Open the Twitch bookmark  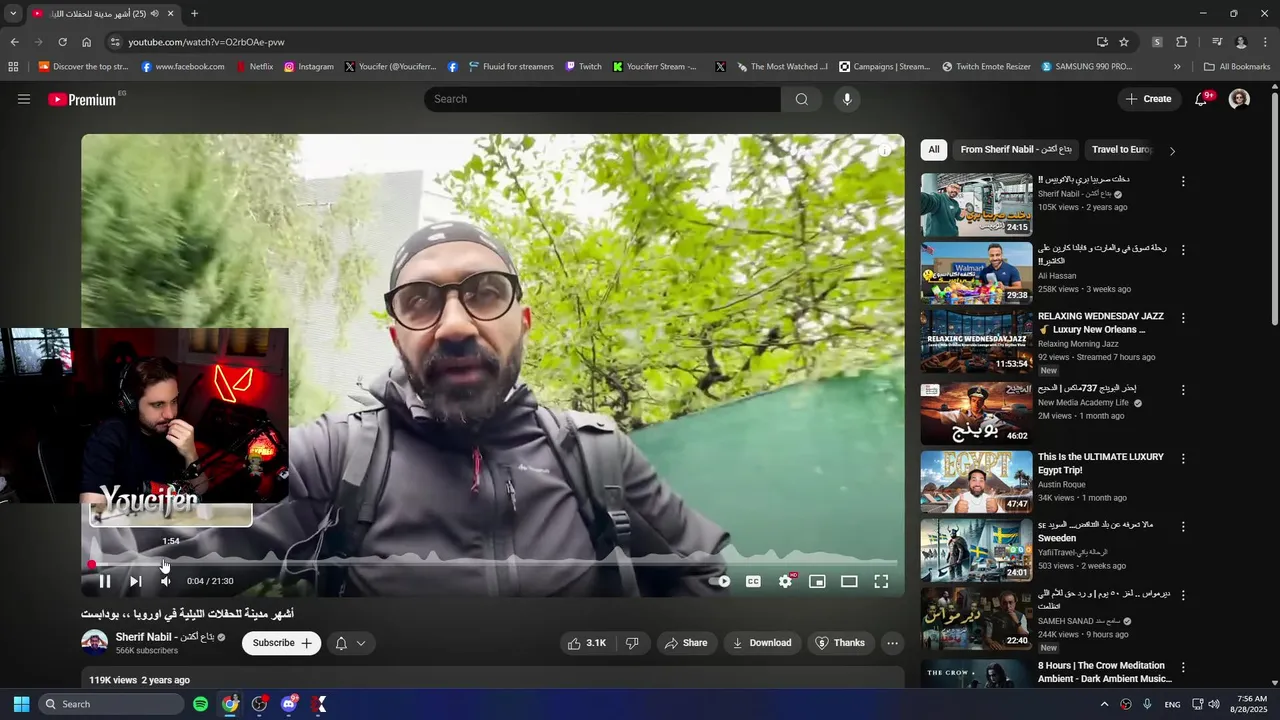click(583, 67)
